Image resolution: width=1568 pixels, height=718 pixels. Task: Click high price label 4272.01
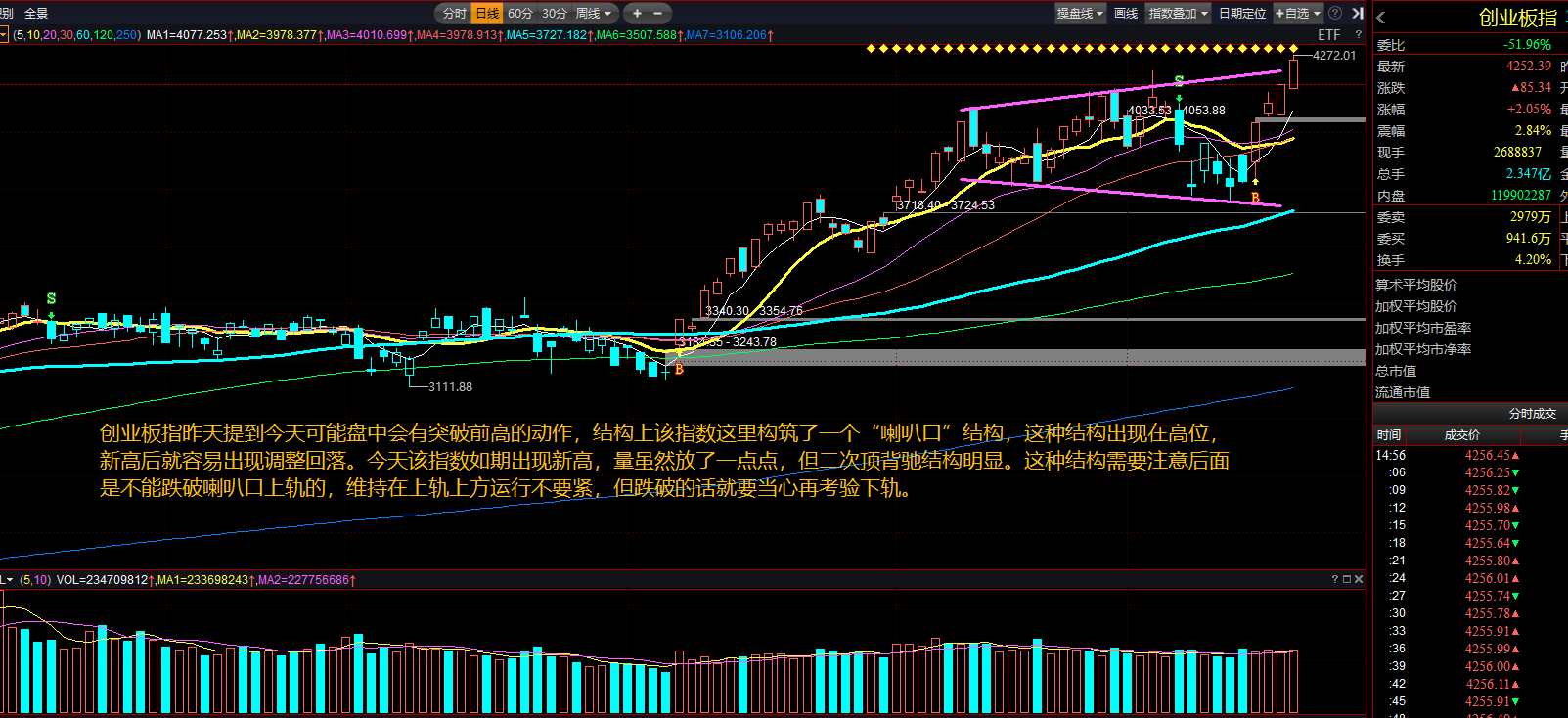1334,56
